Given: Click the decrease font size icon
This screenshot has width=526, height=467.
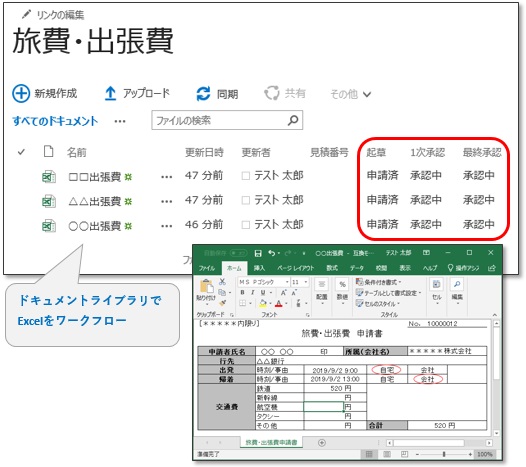Looking at the screenshot, I should click(x=294, y=293).
